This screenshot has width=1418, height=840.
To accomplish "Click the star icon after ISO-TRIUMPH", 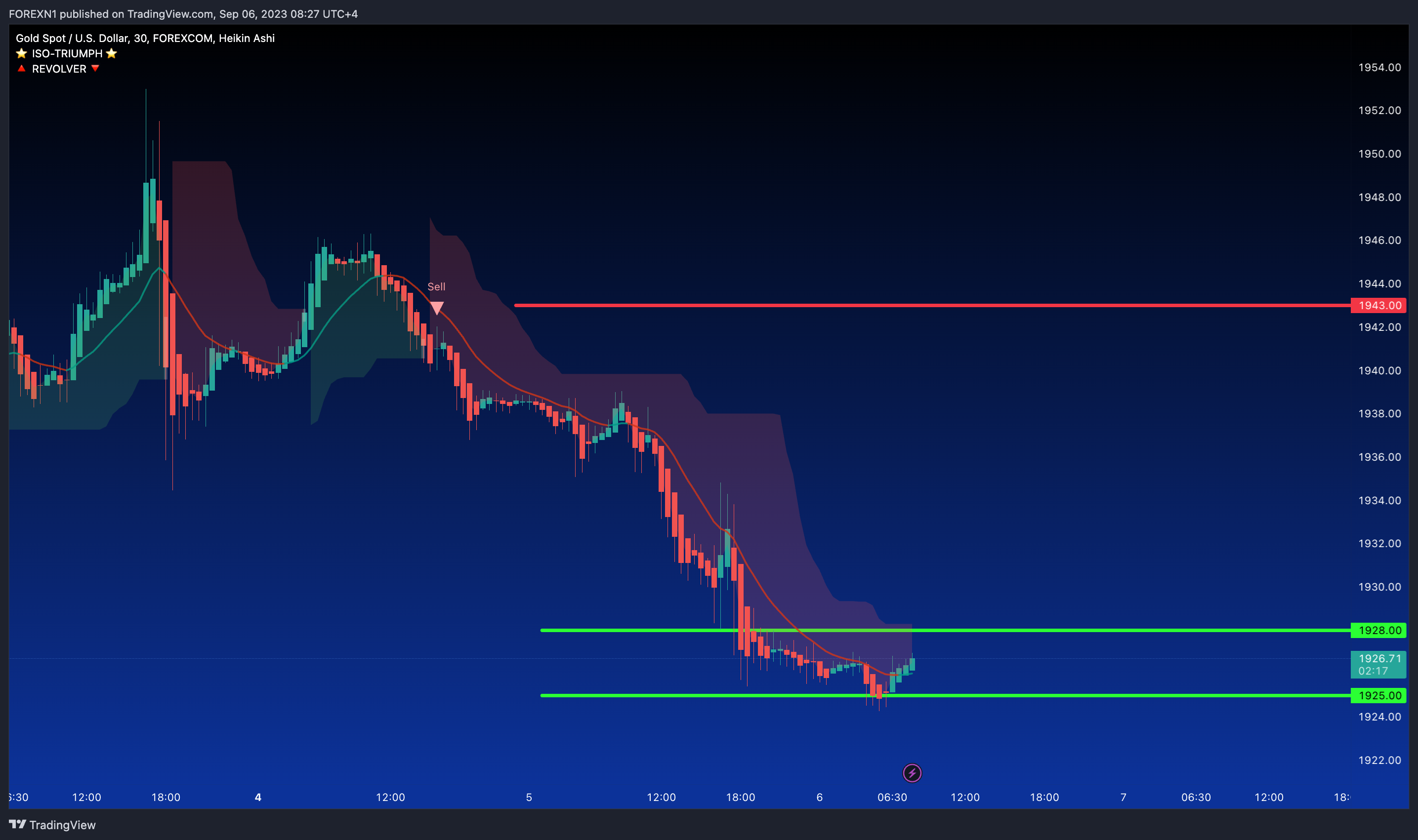I will (x=112, y=53).
